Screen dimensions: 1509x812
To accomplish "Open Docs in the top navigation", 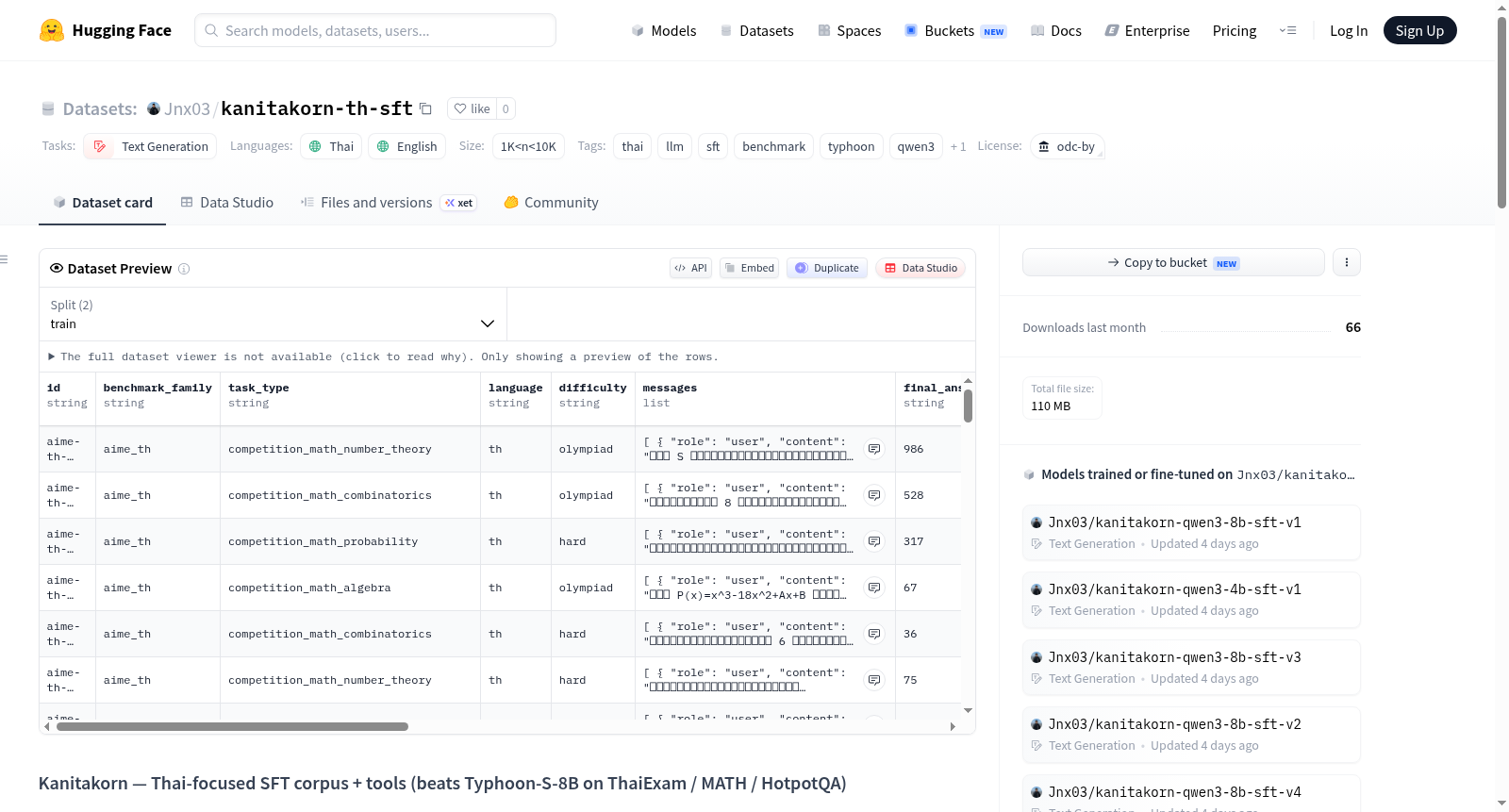I will (x=1056, y=30).
